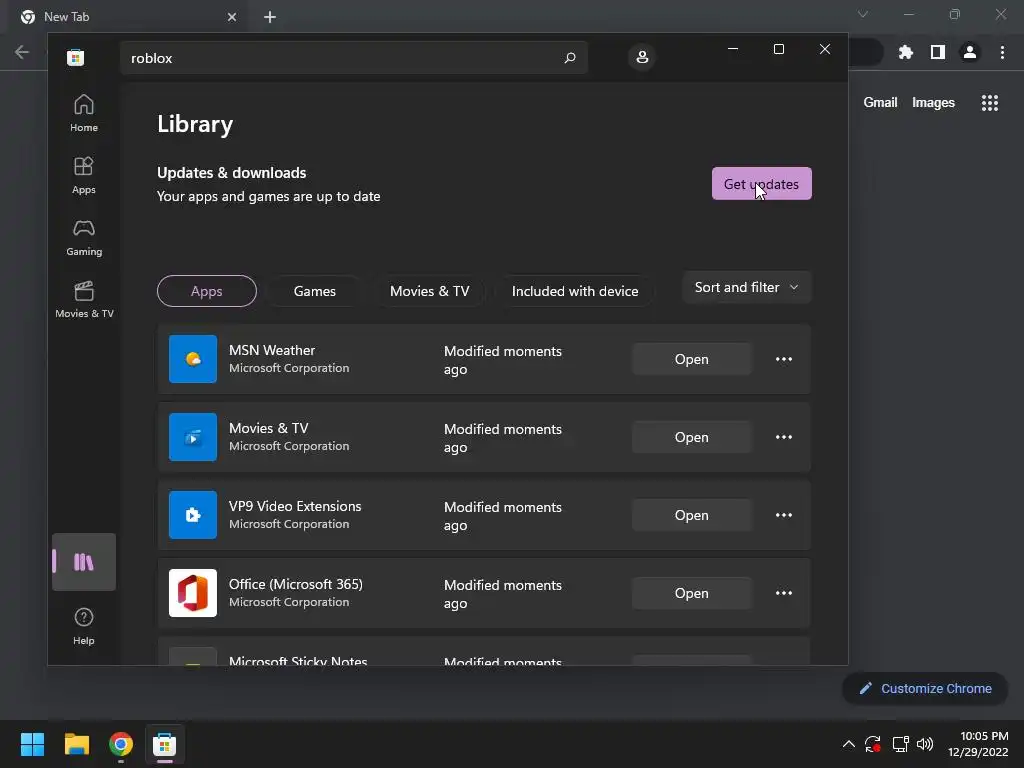Screen dimensions: 1024x768
Task: Open Windows Start menu
Action: [x=32, y=744]
